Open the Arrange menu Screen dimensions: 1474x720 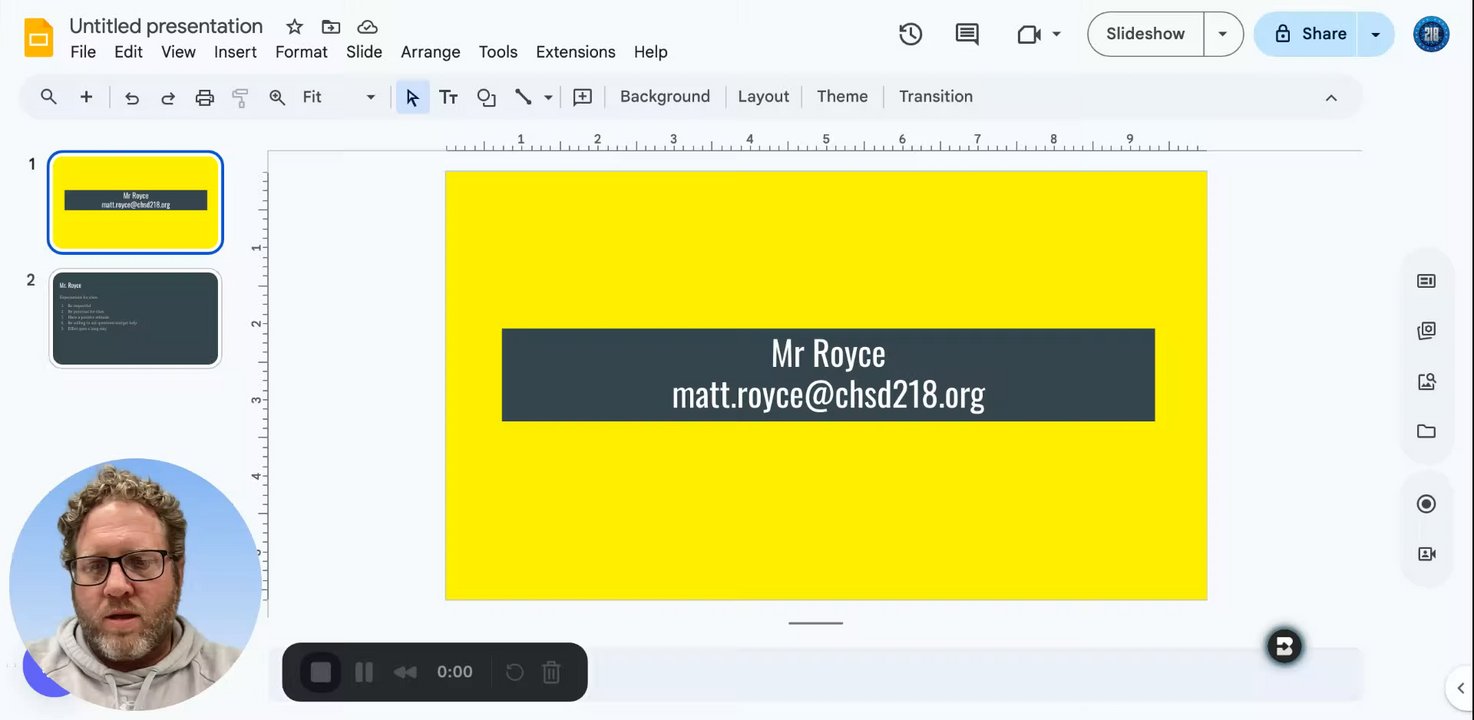430,52
